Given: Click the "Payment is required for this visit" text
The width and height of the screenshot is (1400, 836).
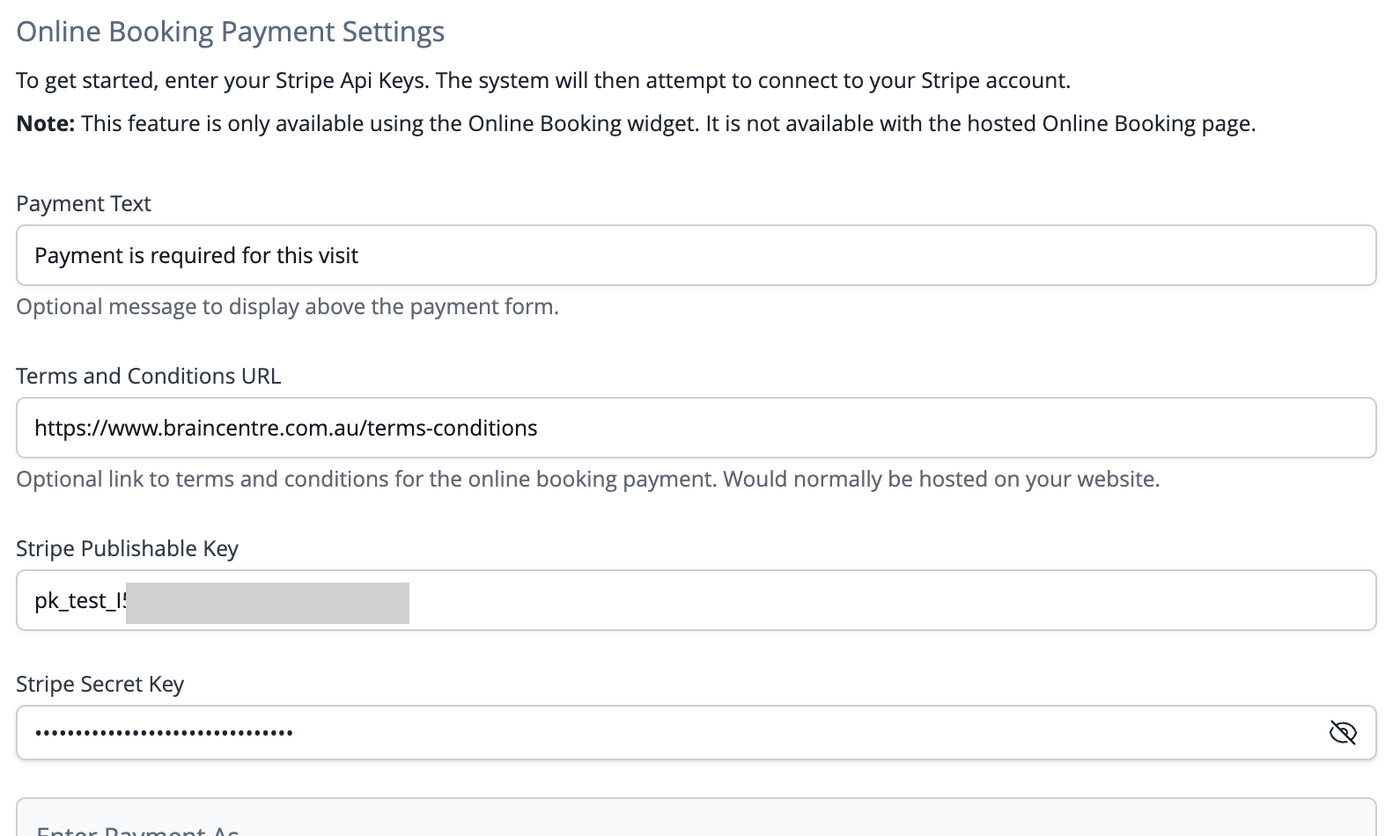Looking at the screenshot, I should tap(196, 255).
